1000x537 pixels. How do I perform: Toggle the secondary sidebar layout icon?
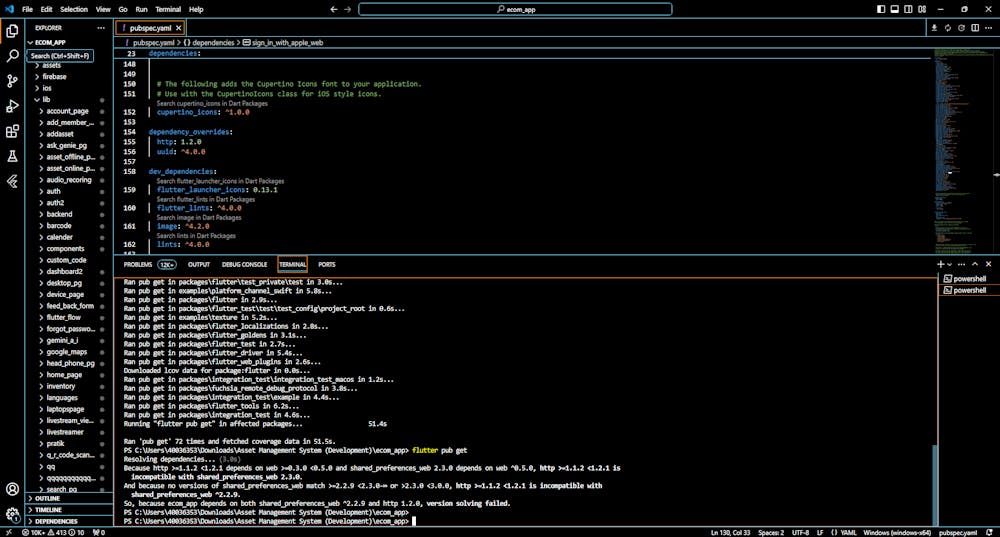[x=908, y=9]
